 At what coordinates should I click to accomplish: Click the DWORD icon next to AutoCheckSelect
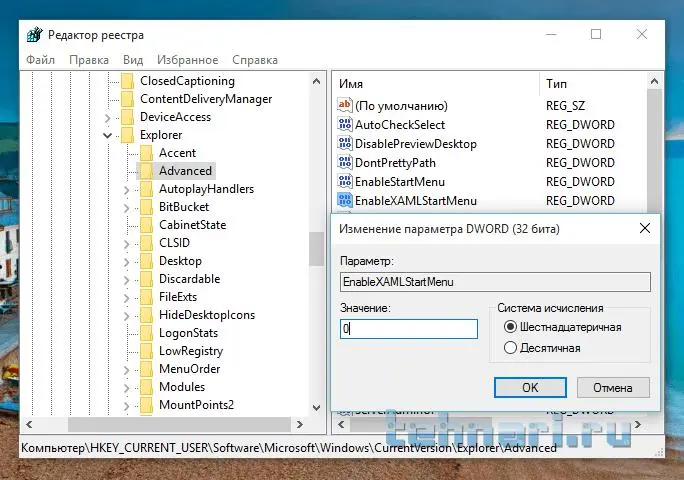(x=345, y=124)
